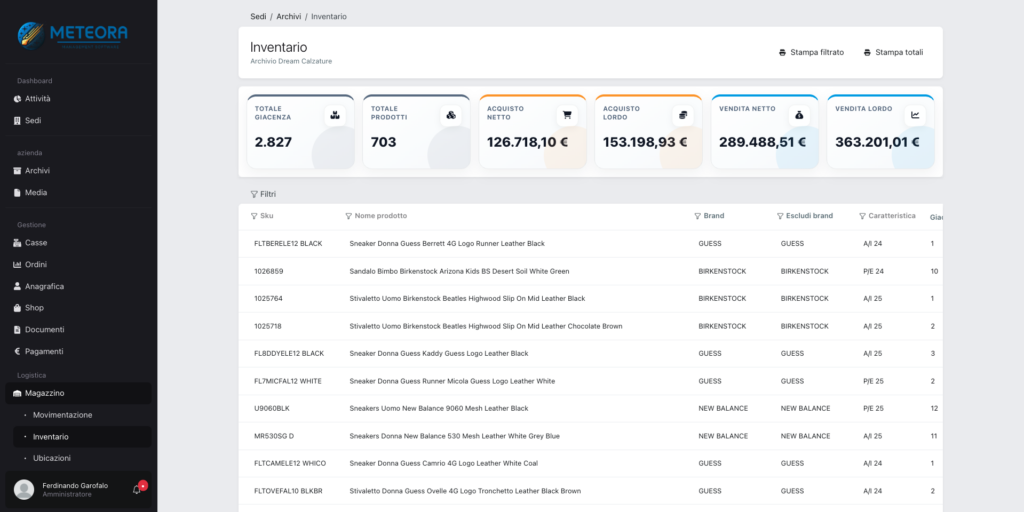Open Movimentazione in the sidebar
This screenshot has width=1024, height=512.
pyautogui.click(x=62, y=415)
